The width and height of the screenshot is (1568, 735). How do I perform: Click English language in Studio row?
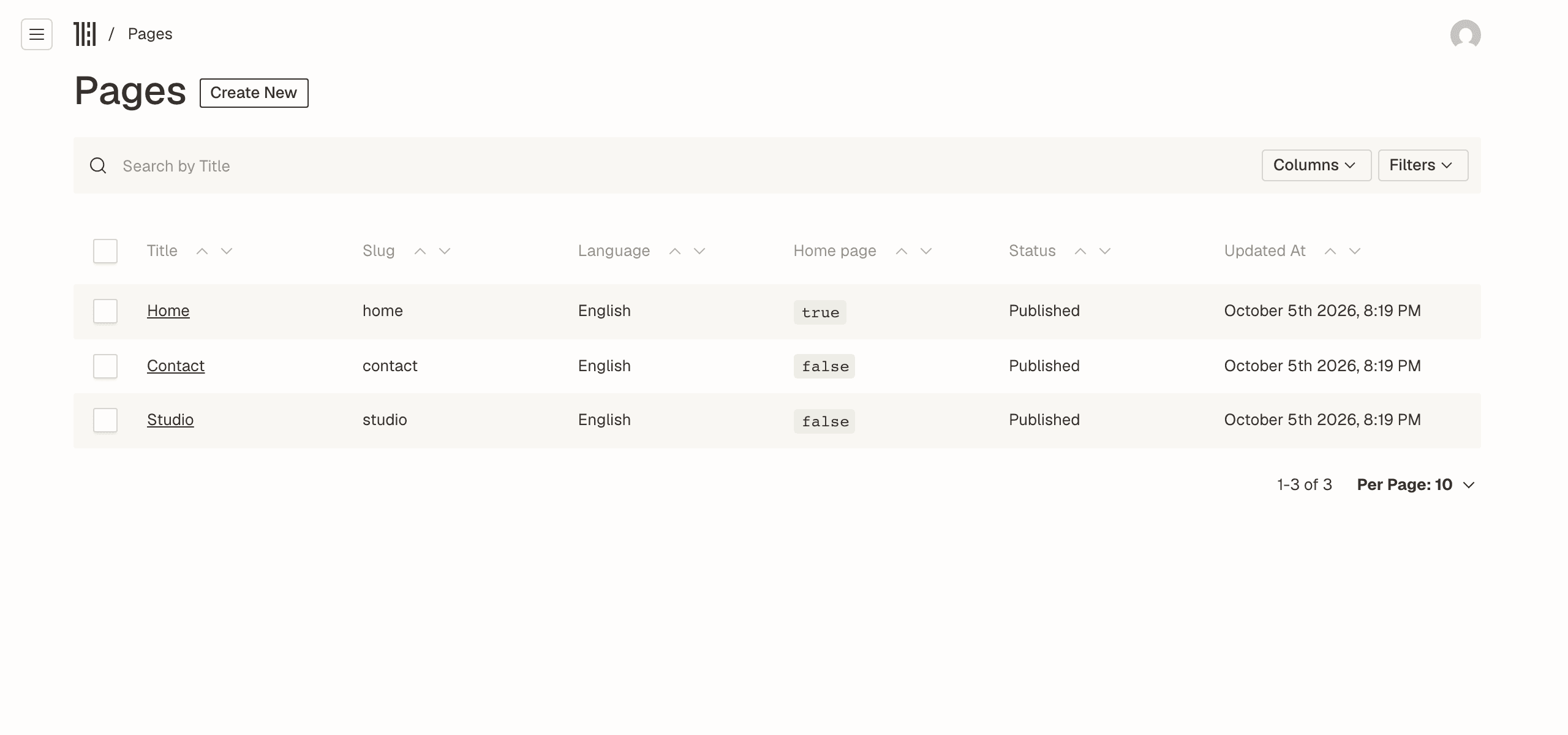point(605,420)
